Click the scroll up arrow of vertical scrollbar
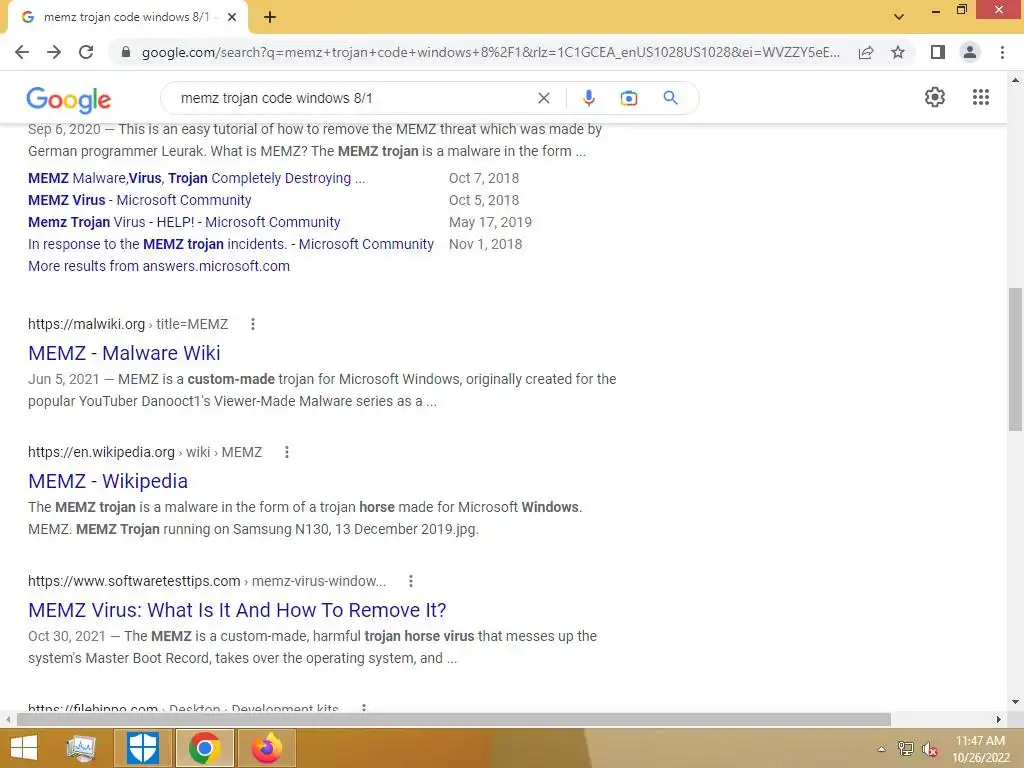Viewport: 1024px width, 768px height. point(1015,80)
